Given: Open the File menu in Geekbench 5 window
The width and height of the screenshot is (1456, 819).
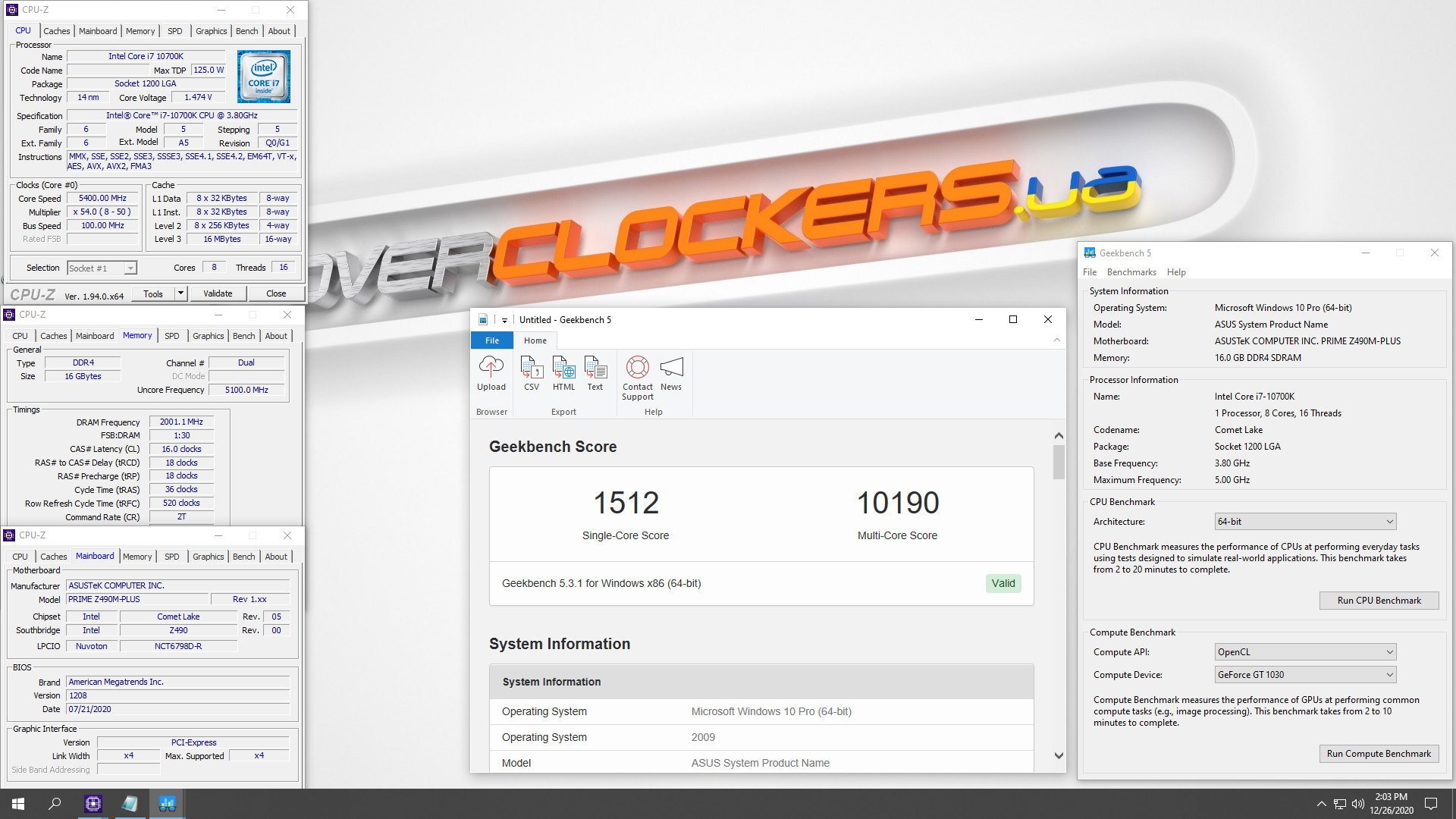Looking at the screenshot, I should click(x=1090, y=272).
